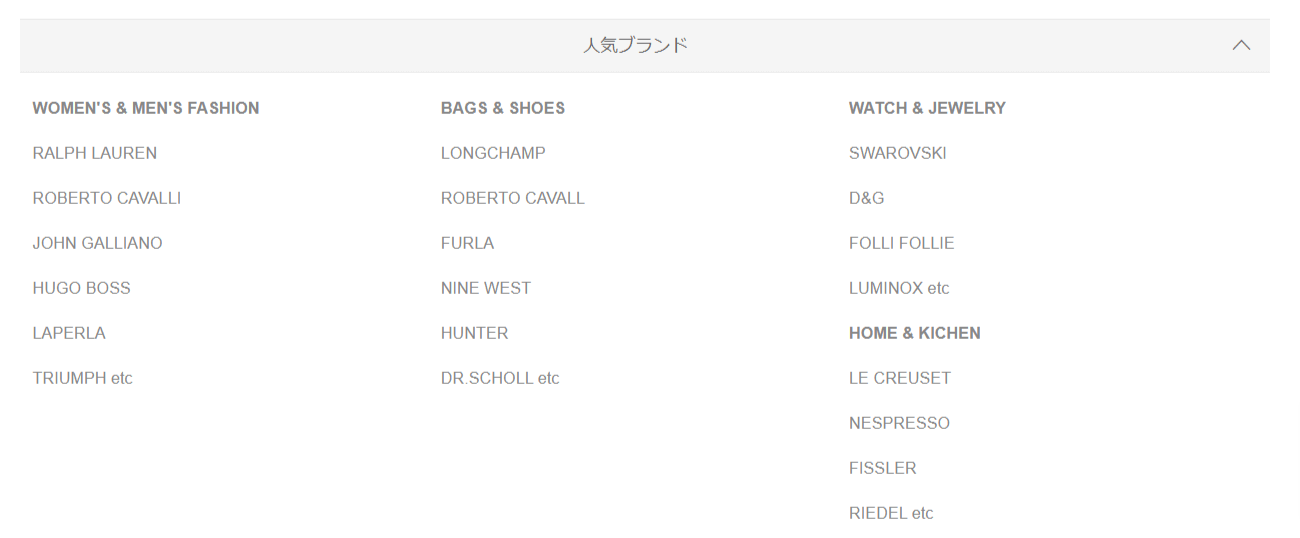Select the JOHN GALLIANO link
Viewport: 1300px width, 538px height.
pos(97,243)
